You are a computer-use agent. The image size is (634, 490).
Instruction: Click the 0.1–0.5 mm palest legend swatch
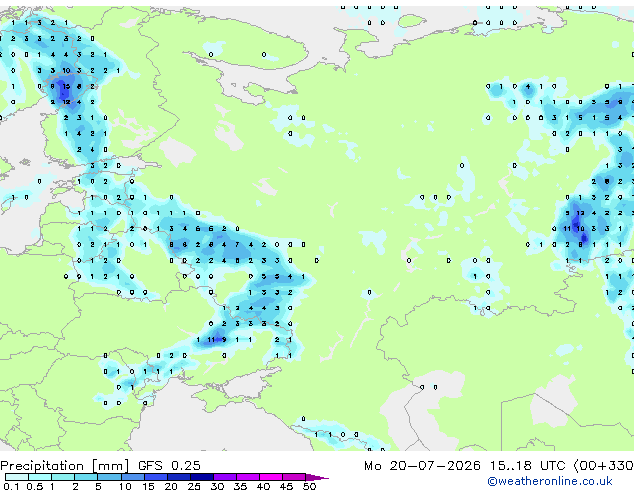17,477
